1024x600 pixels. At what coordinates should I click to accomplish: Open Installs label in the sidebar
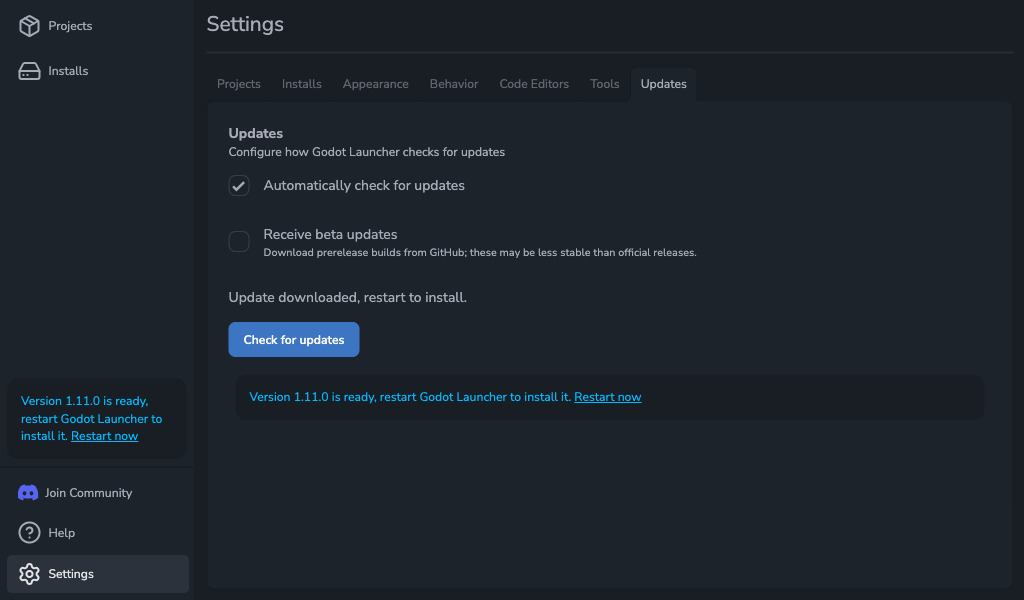[x=68, y=71]
